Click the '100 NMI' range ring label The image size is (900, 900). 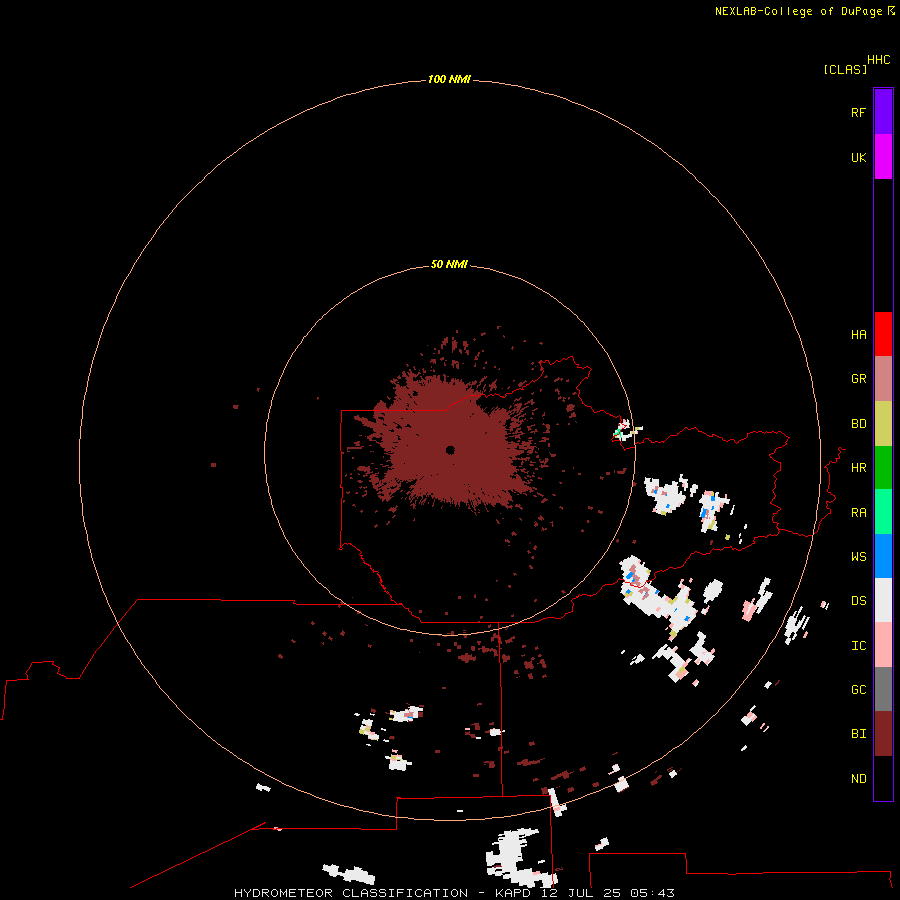[x=449, y=79]
